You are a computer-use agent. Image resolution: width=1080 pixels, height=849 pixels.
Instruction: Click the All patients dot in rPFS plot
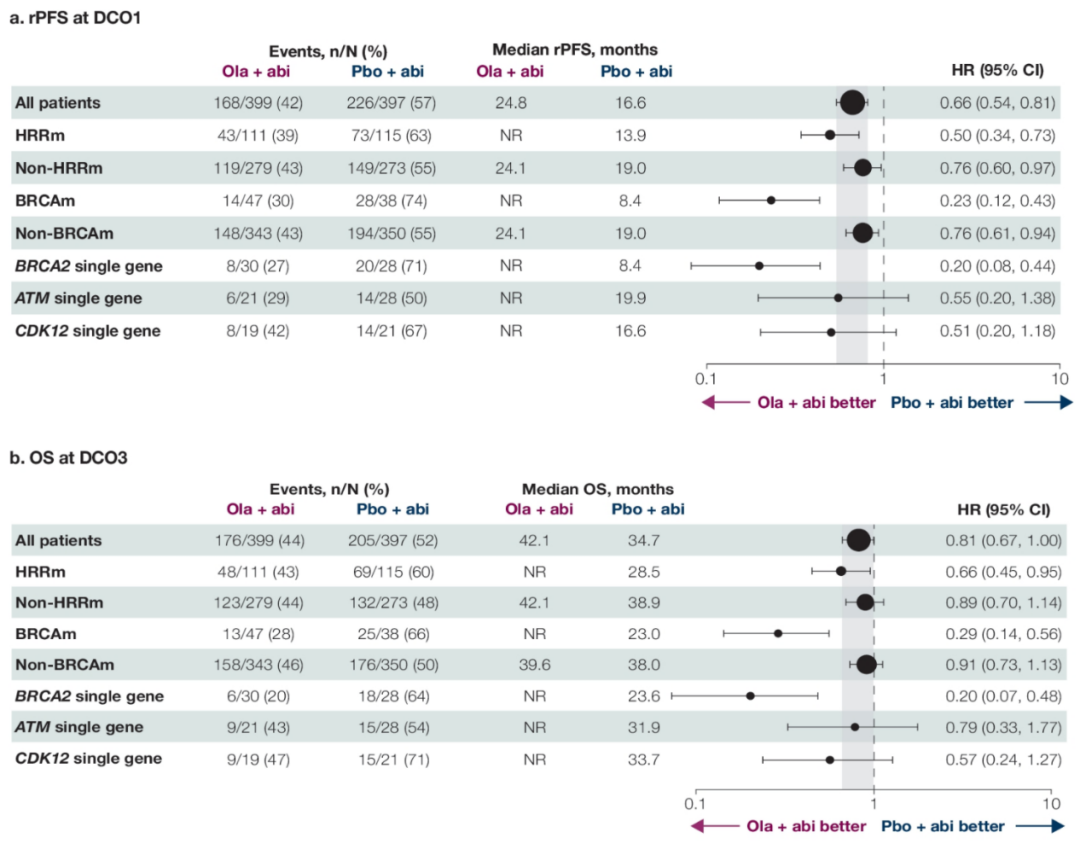(x=852, y=102)
